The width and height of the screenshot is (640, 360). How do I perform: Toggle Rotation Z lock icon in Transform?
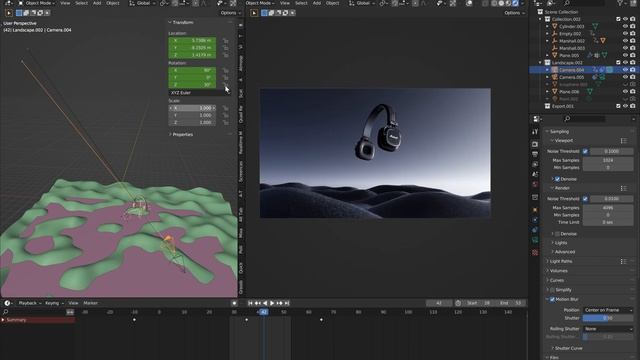[225, 84]
